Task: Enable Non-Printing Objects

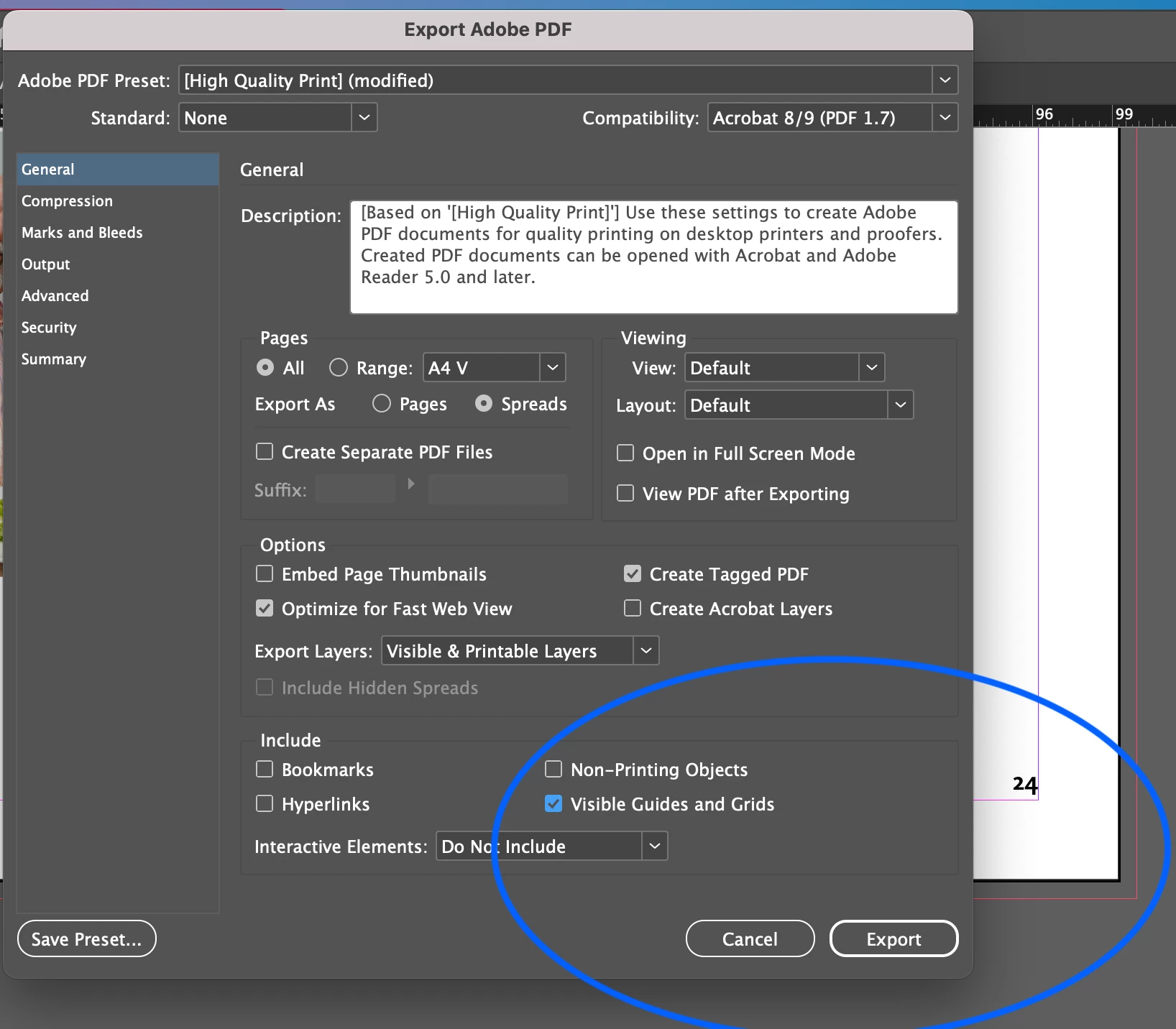Action: 553,769
